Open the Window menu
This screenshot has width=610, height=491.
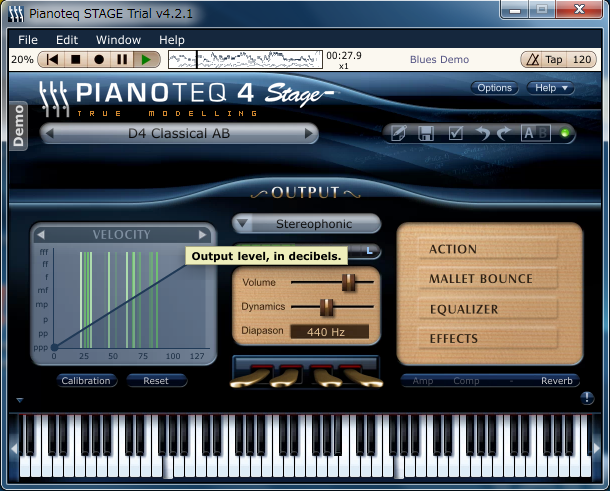click(x=118, y=40)
